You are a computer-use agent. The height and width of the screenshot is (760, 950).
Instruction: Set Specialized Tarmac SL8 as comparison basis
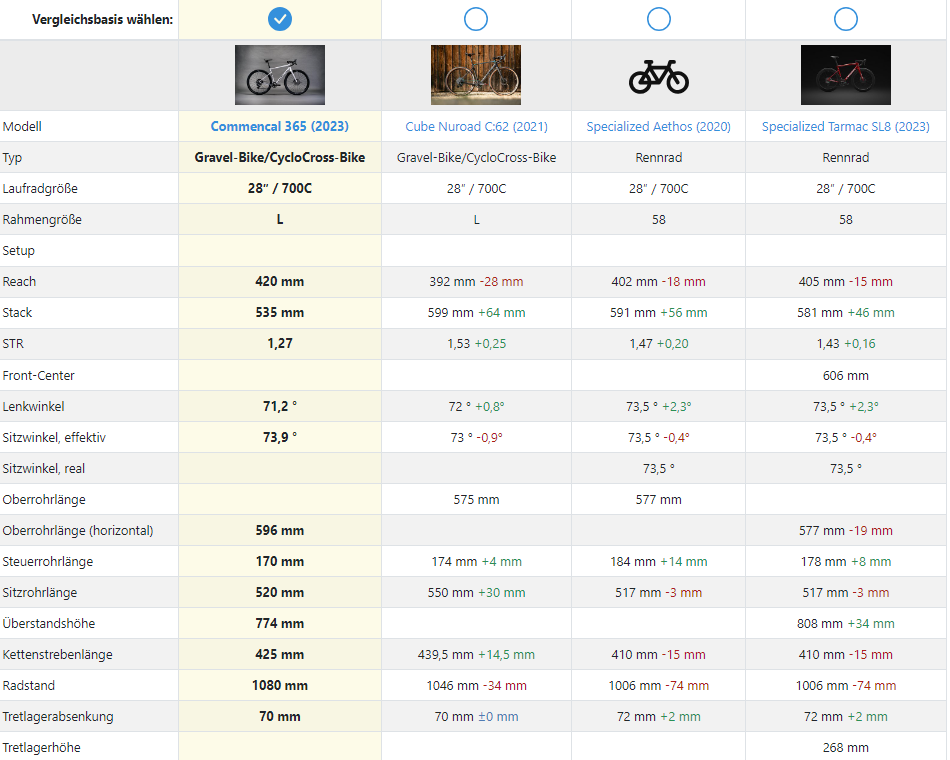[x=846, y=19]
